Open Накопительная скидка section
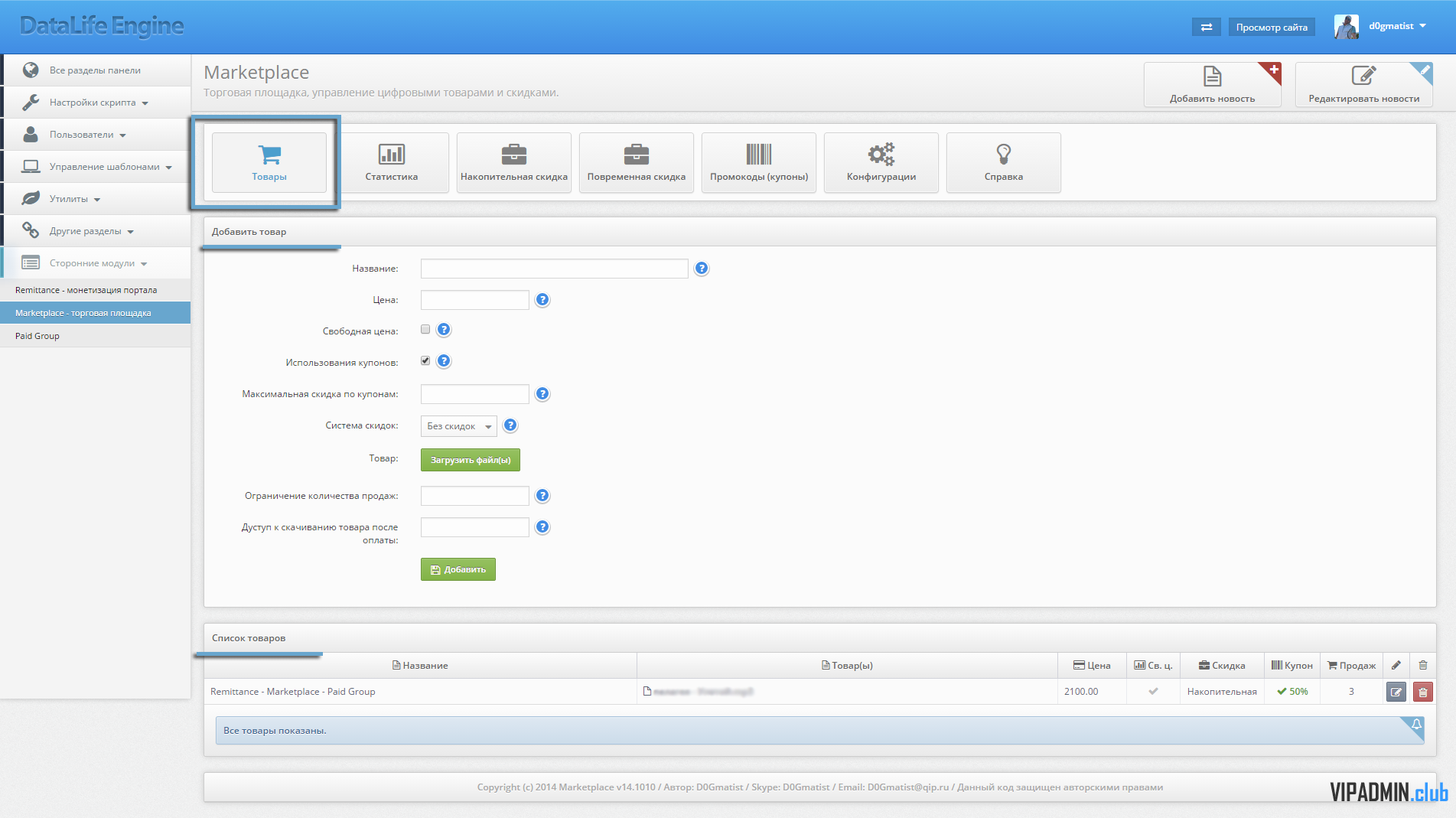 pyautogui.click(x=514, y=162)
